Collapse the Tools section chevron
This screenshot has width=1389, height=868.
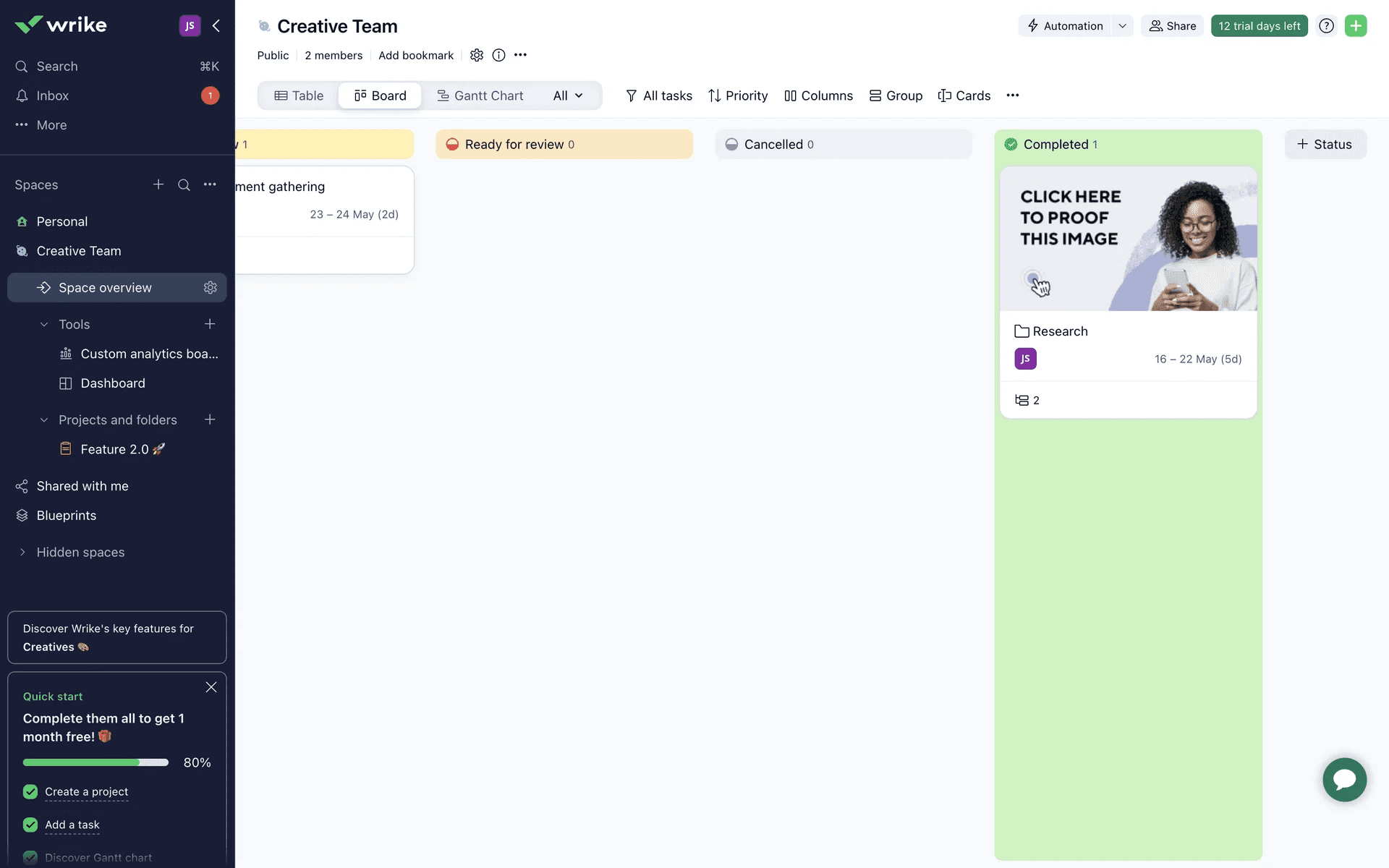point(44,325)
